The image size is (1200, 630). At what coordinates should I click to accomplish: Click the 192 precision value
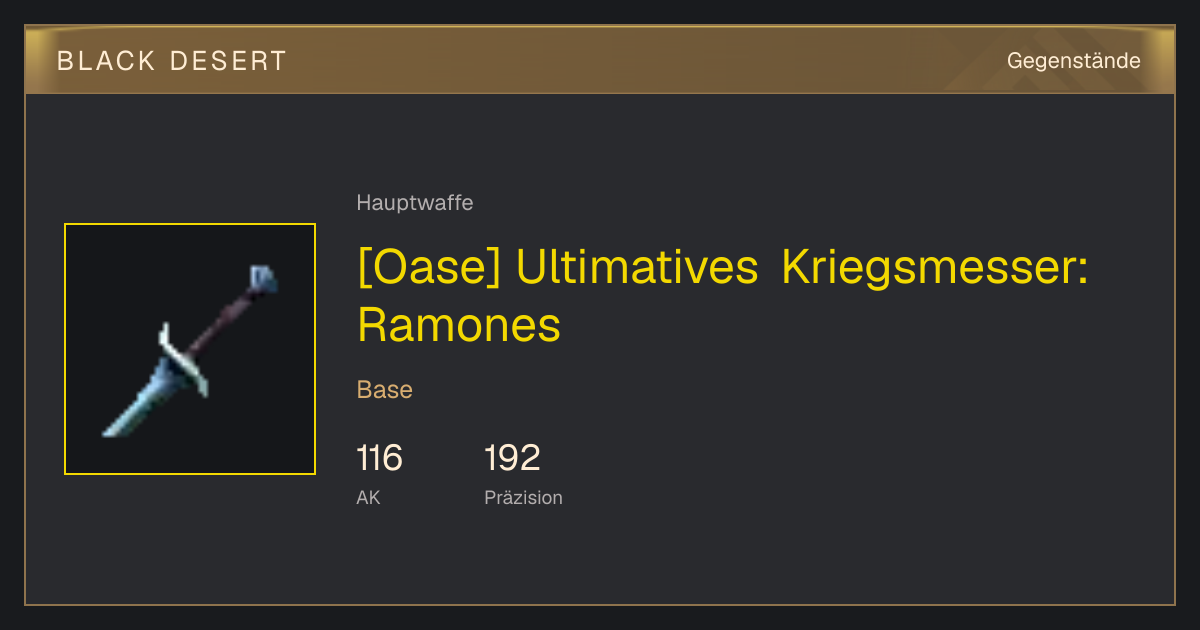coord(512,459)
